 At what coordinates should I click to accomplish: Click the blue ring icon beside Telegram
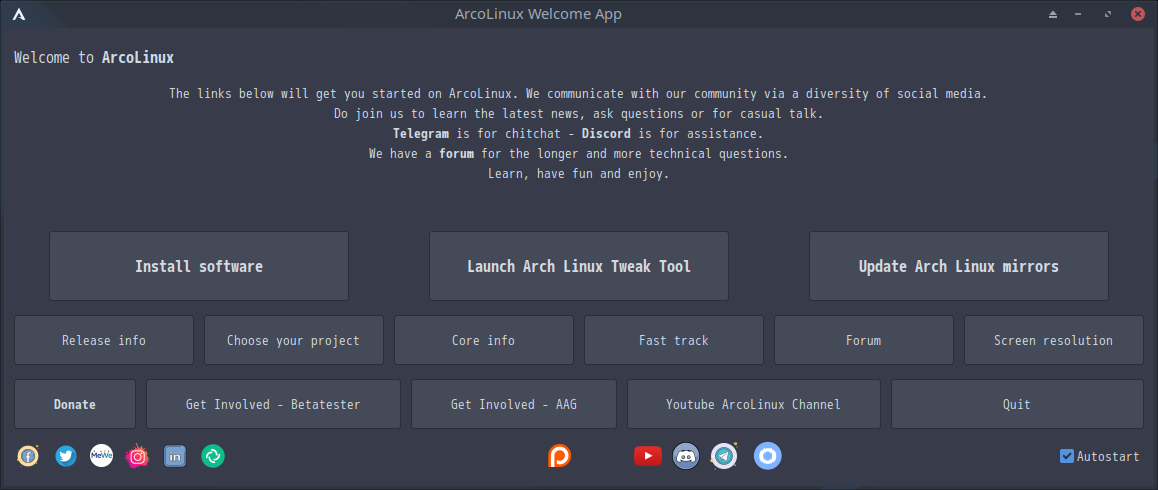click(x=768, y=456)
